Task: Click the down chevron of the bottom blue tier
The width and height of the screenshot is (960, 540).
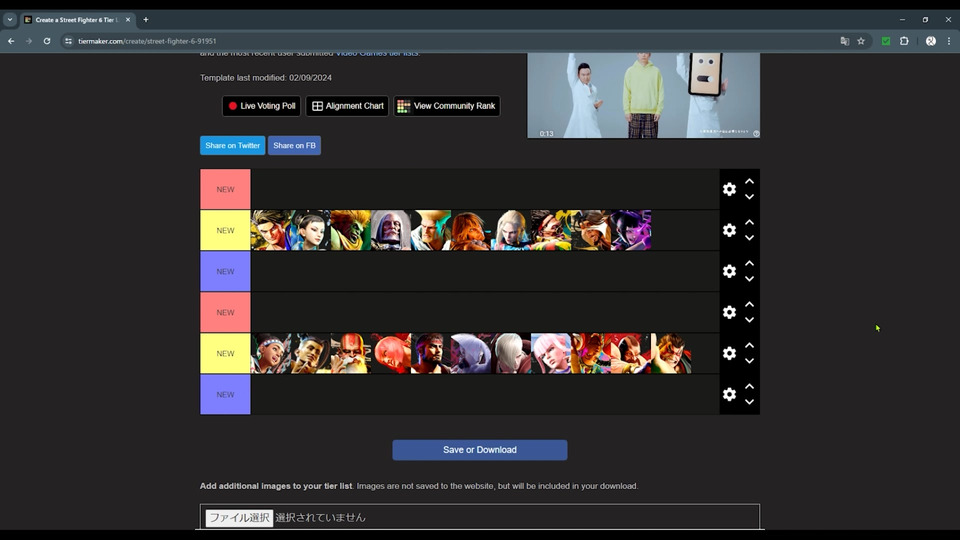Action: point(749,402)
